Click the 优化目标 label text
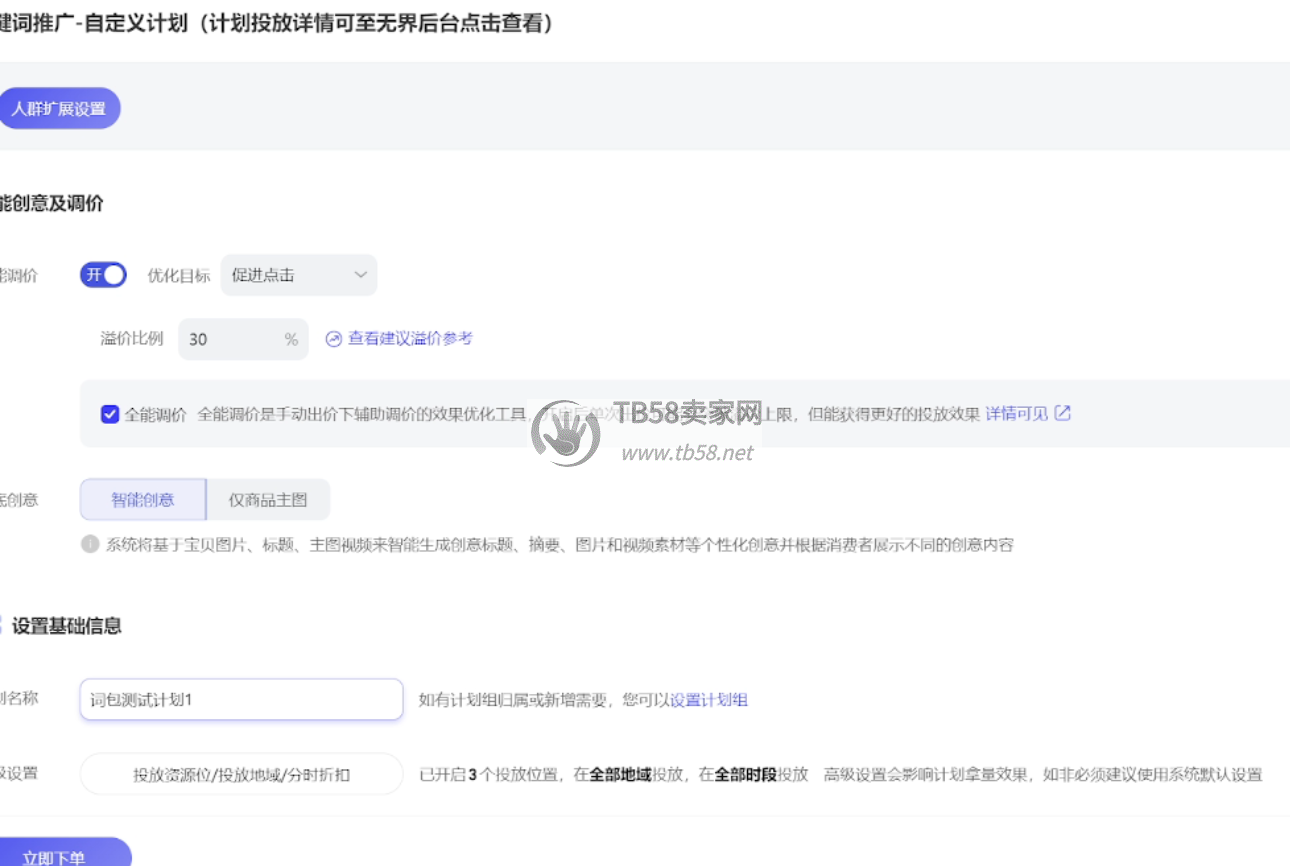 (x=179, y=275)
